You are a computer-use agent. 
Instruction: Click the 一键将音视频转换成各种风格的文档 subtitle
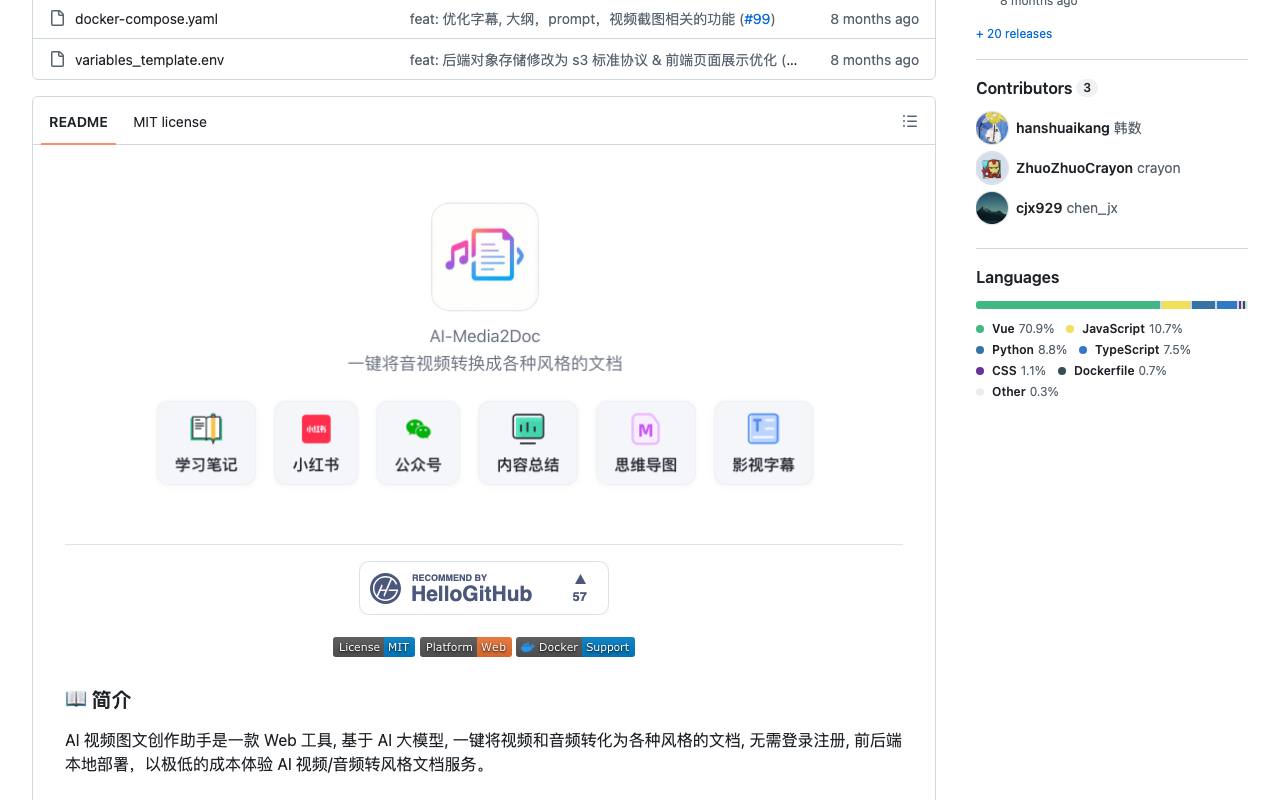click(x=485, y=363)
